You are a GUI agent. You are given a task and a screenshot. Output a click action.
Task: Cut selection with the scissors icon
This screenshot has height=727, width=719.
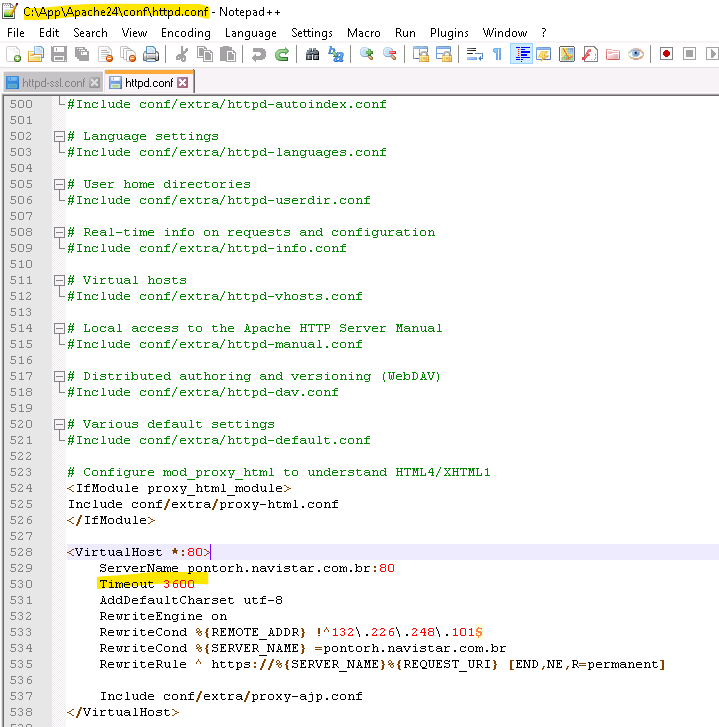182,54
